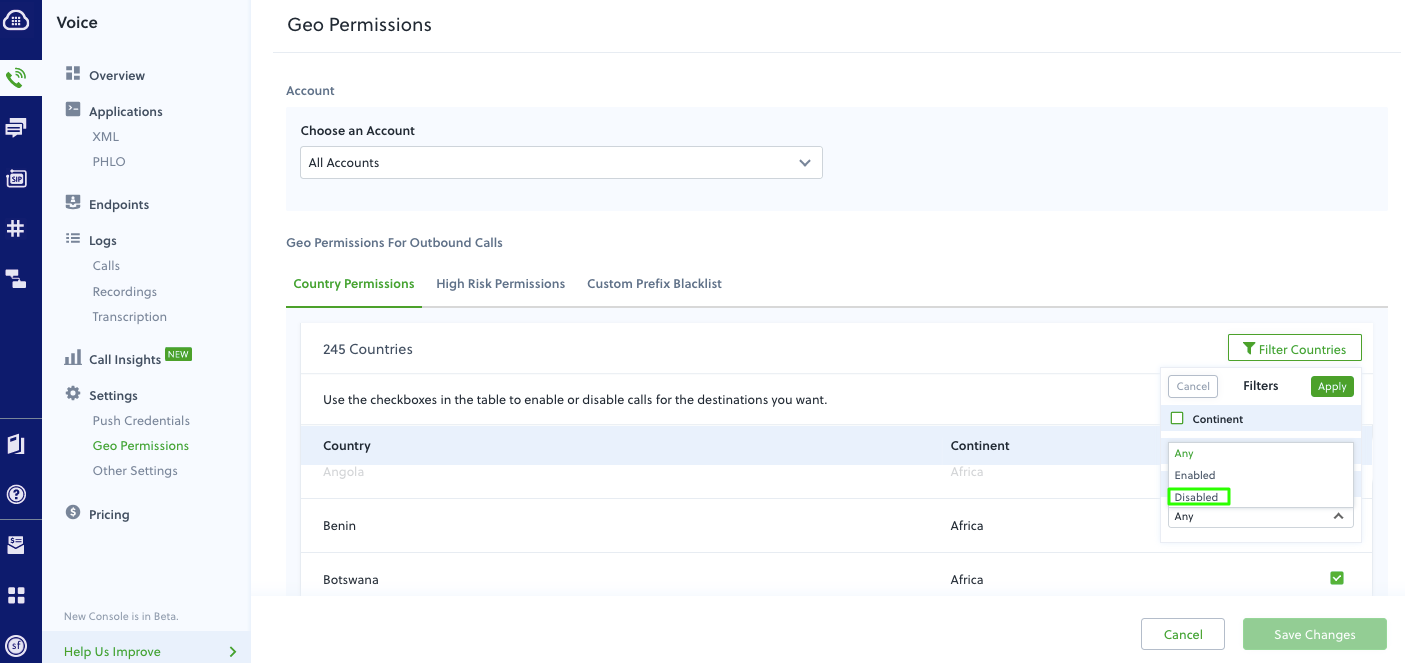Open the apps grid icon in left rail

(16, 596)
